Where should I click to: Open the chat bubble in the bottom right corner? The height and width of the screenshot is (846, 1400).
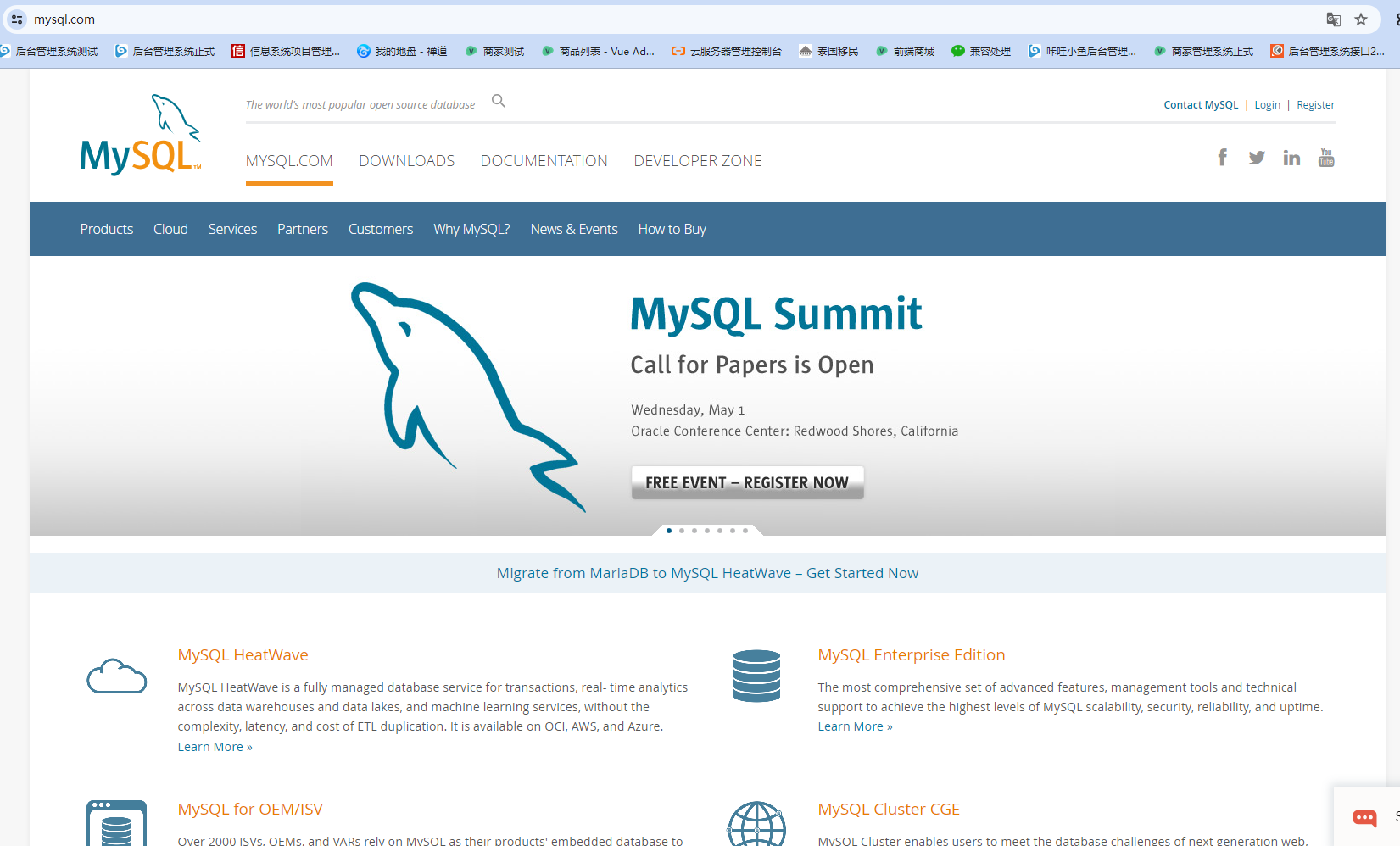(1364, 819)
